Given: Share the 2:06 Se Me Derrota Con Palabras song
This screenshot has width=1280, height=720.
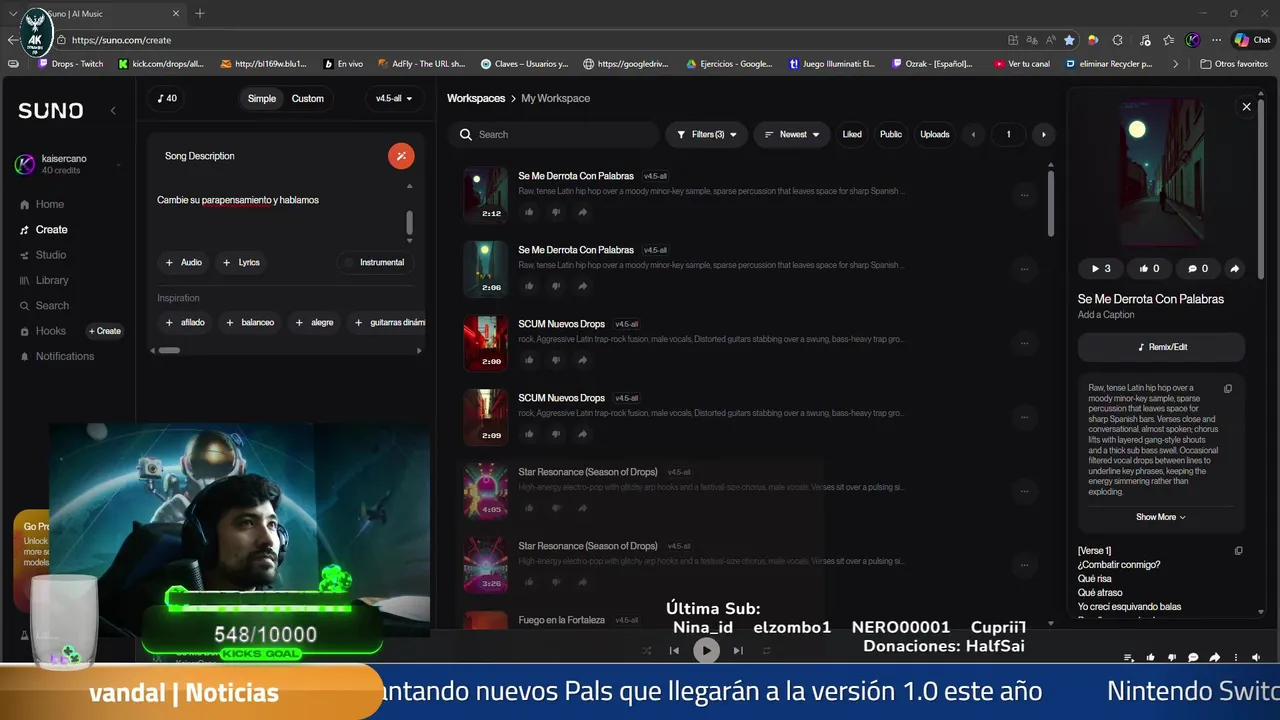Looking at the screenshot, I should 583,286.
